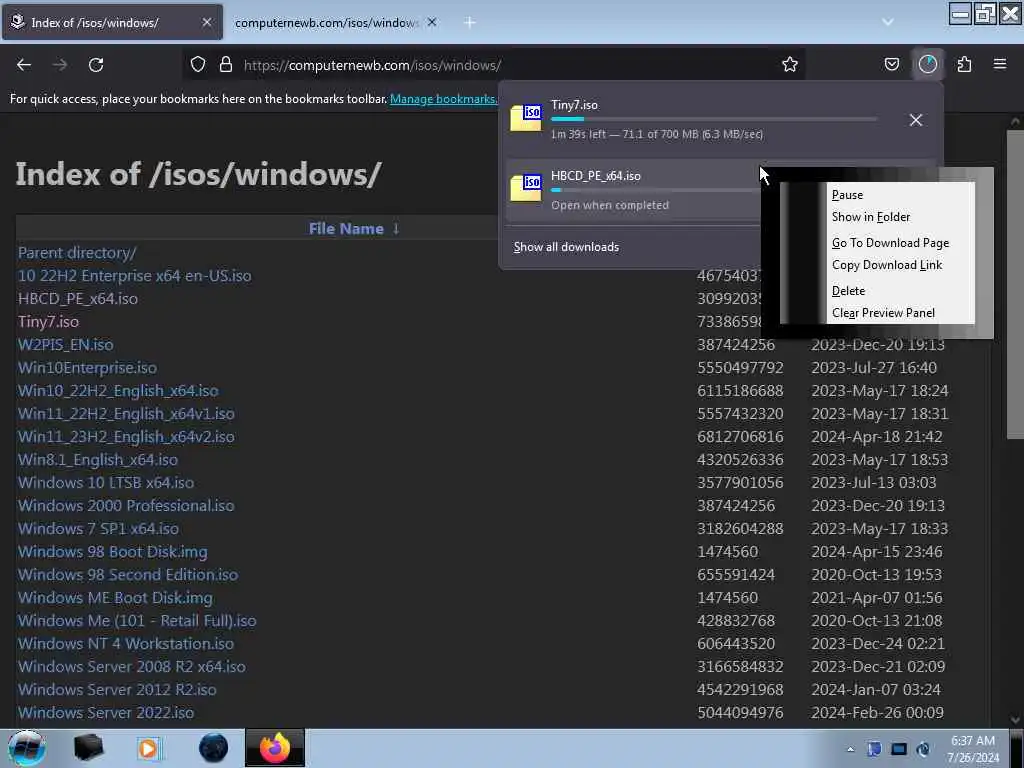
Task: Open the Windows Server 2022.iso link
Action: [106, 712]
